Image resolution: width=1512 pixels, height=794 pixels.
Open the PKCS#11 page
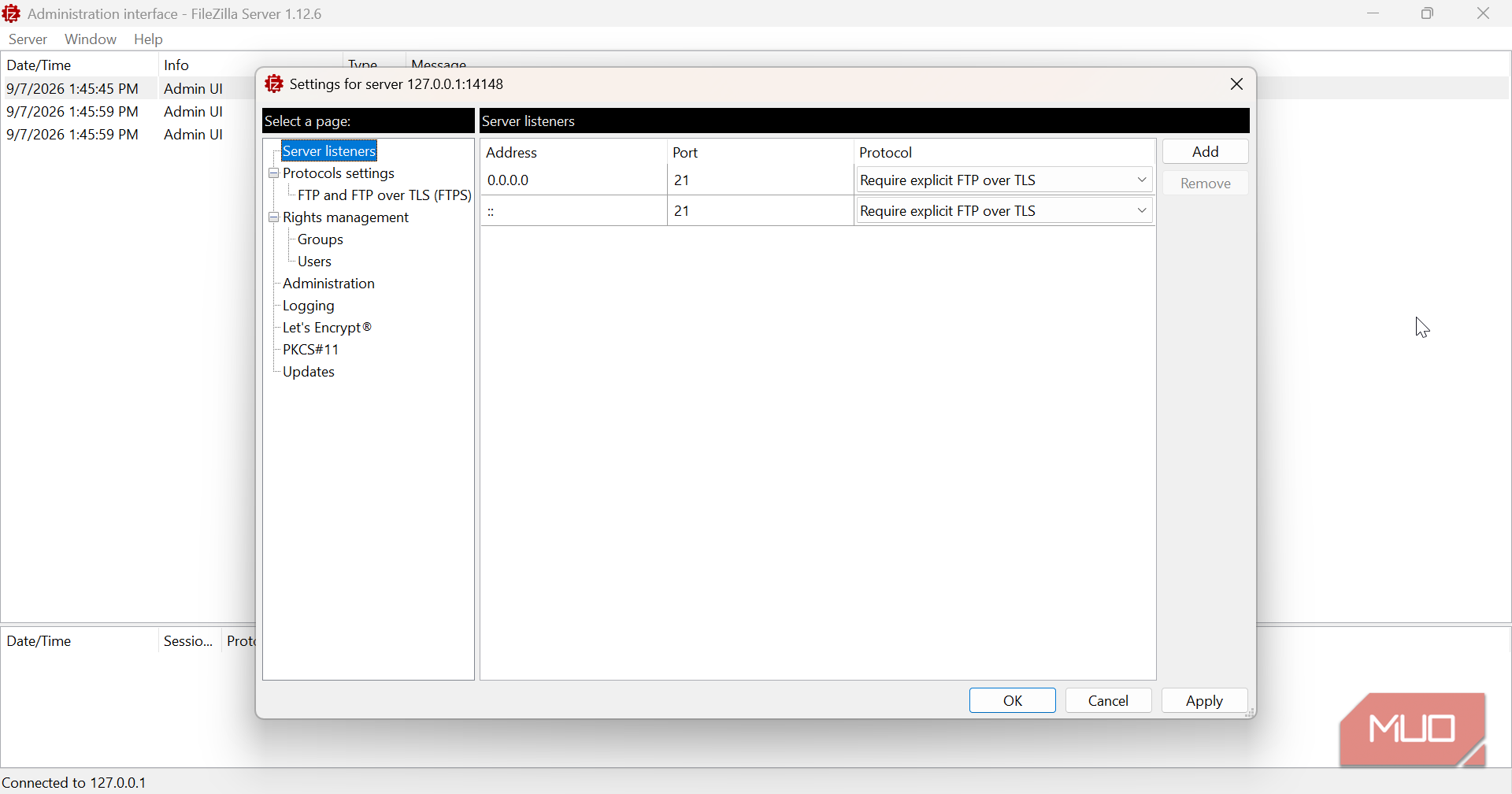[310, 350]
